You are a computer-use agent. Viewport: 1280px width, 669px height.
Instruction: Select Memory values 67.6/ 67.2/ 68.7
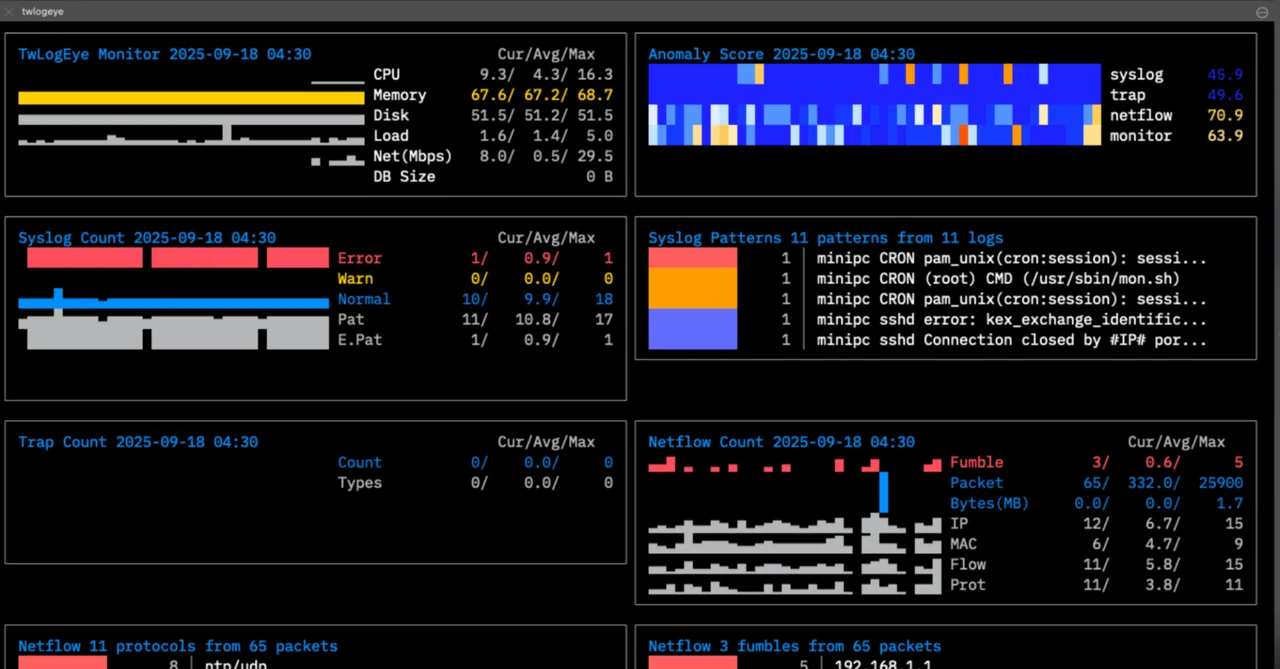[x=541, y=95]
